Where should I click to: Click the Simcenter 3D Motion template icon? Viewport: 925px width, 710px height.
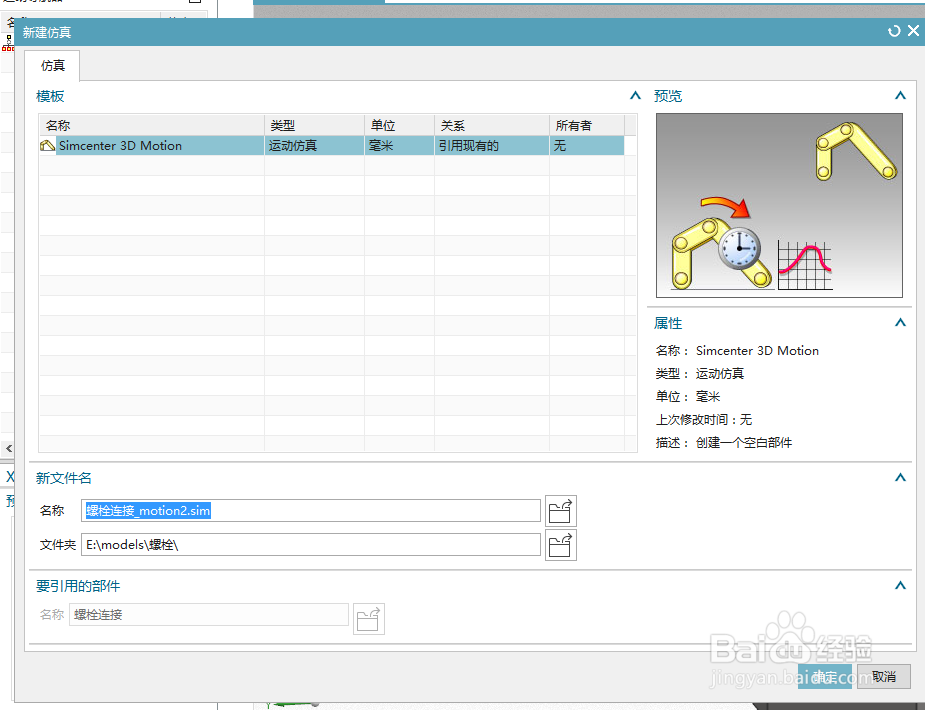[x=47, y=146]
